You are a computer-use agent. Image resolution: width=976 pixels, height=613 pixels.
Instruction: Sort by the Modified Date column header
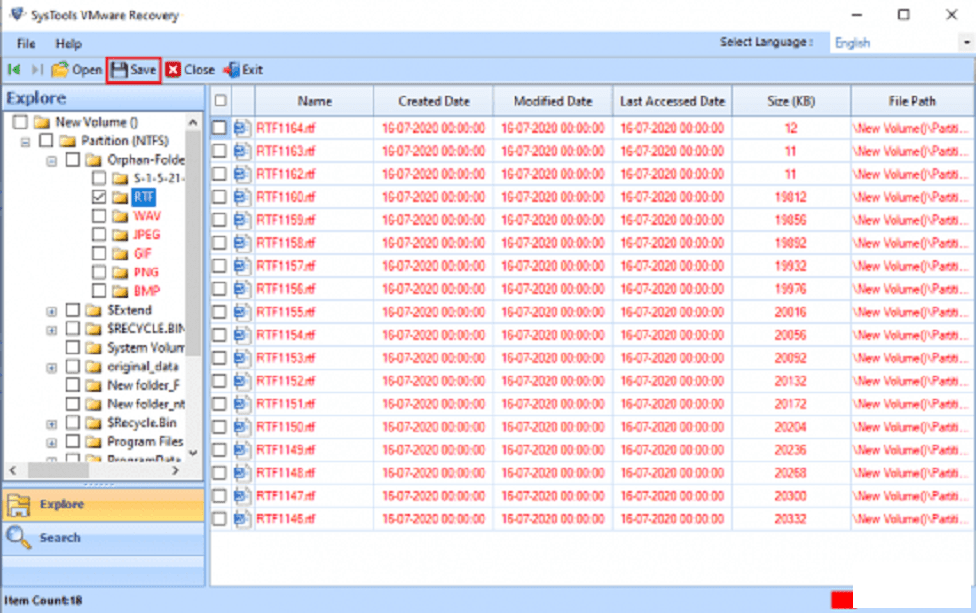pos(553,101)
